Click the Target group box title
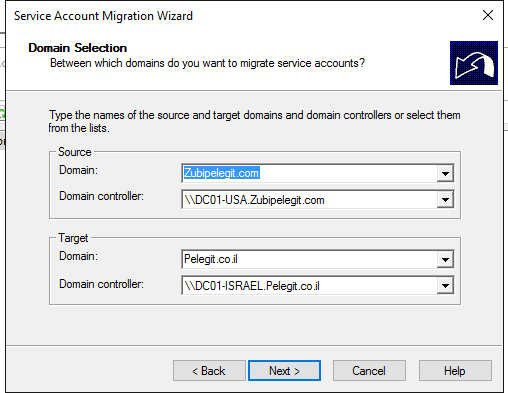508x393 pixels. tap(73, 238)
